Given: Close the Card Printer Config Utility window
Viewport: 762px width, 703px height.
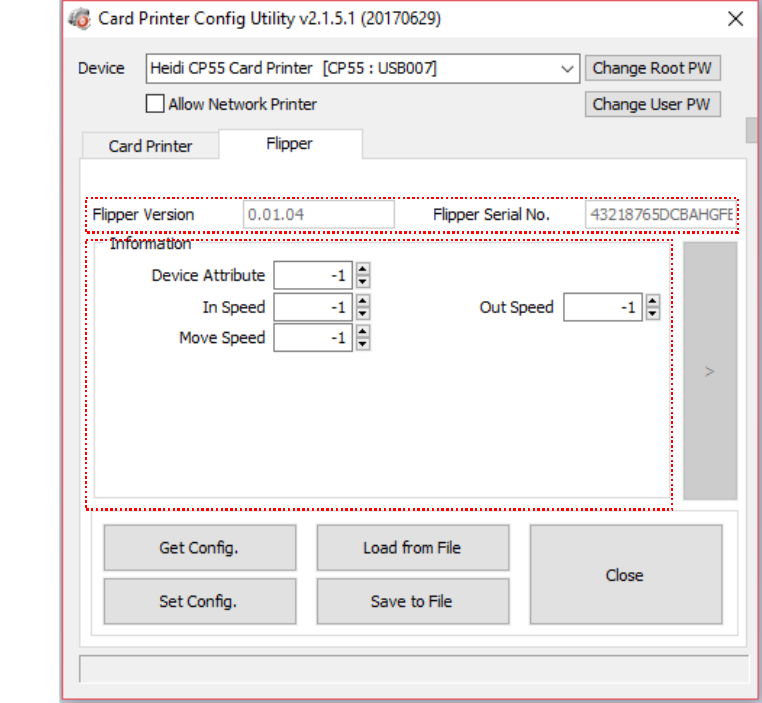Looking at the screenshot, I should coord(735,19).
